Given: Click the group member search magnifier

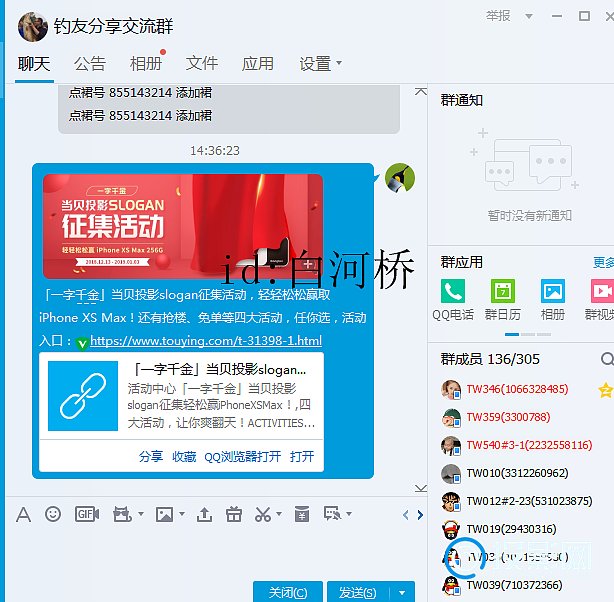Looking at the screenshot, I should [607, 358].
